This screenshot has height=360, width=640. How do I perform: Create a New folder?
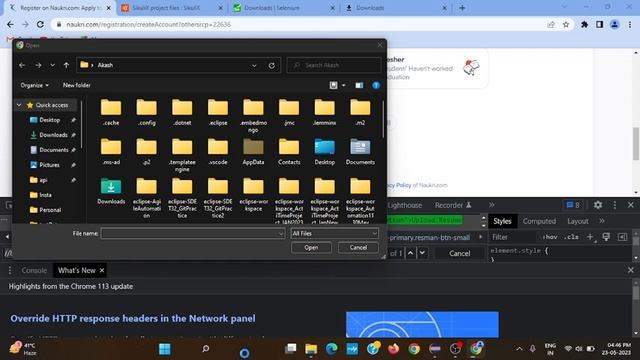pos(76,85)
